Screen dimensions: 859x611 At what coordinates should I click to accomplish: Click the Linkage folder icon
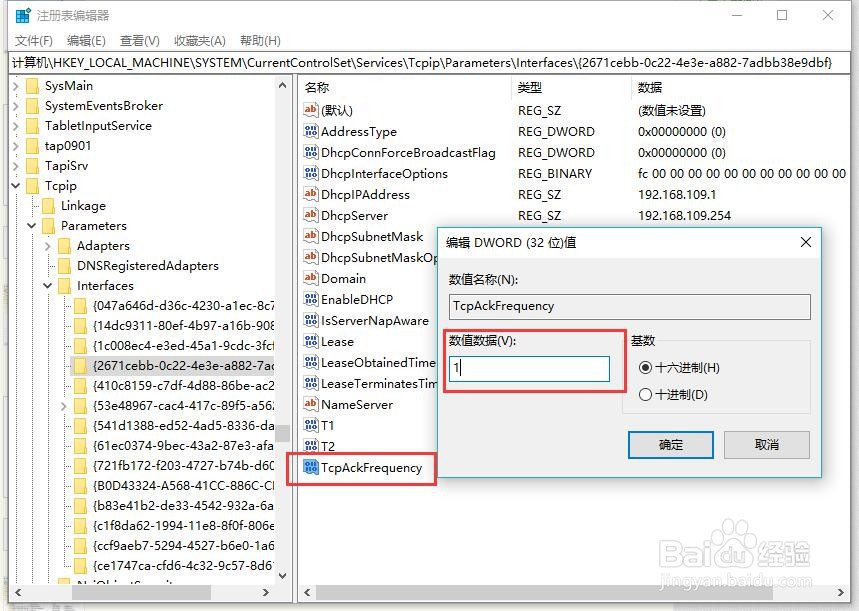[x=48, y=206]
